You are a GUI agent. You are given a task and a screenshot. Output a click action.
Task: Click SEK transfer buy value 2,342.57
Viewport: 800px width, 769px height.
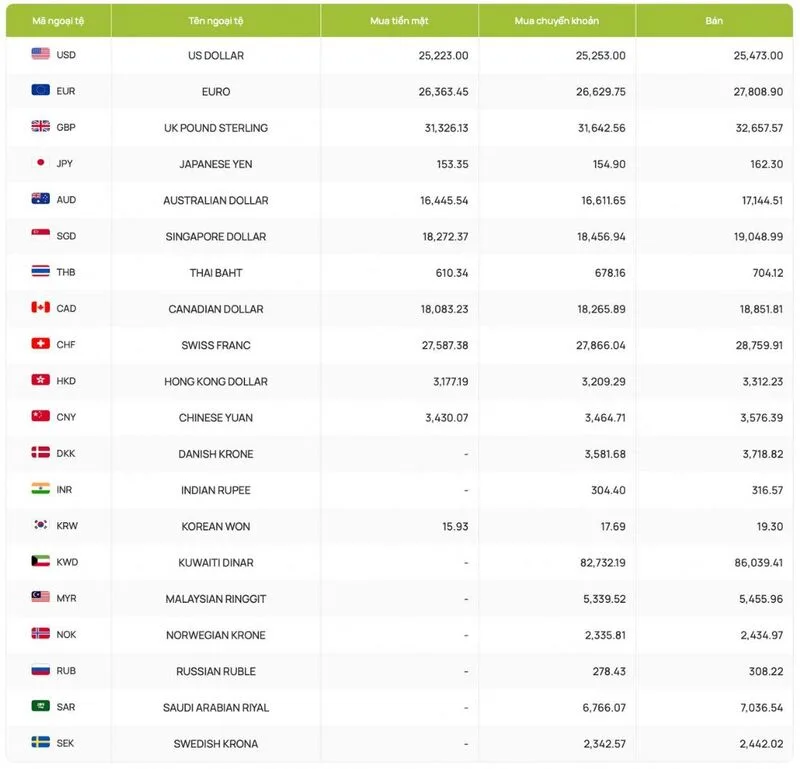coord(605,744)
